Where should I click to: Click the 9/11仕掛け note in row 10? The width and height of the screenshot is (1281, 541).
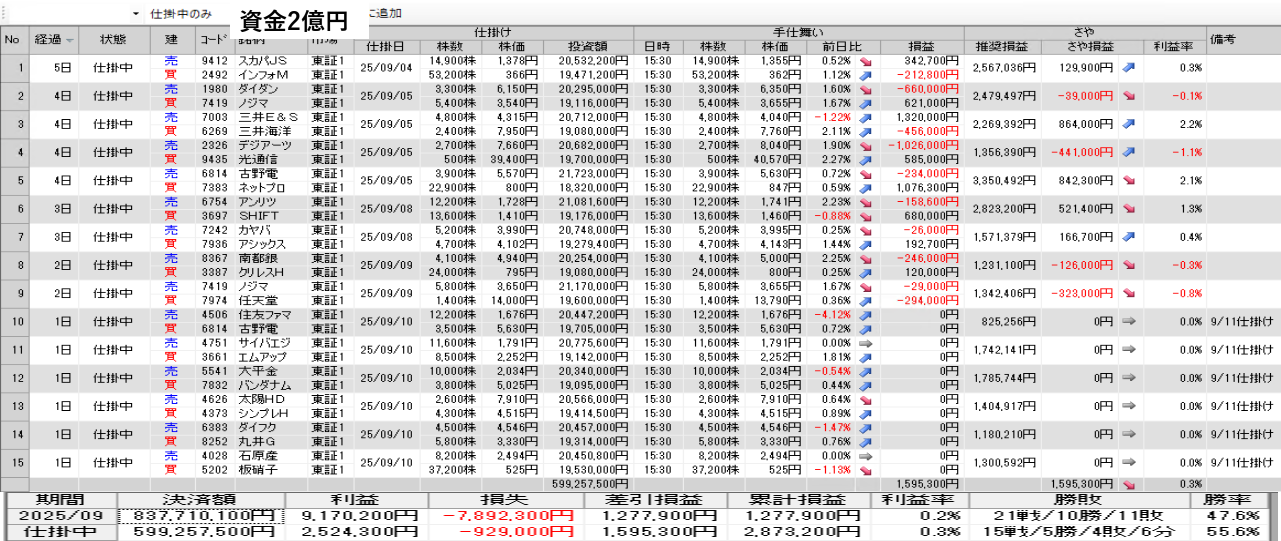point(1241,321)
